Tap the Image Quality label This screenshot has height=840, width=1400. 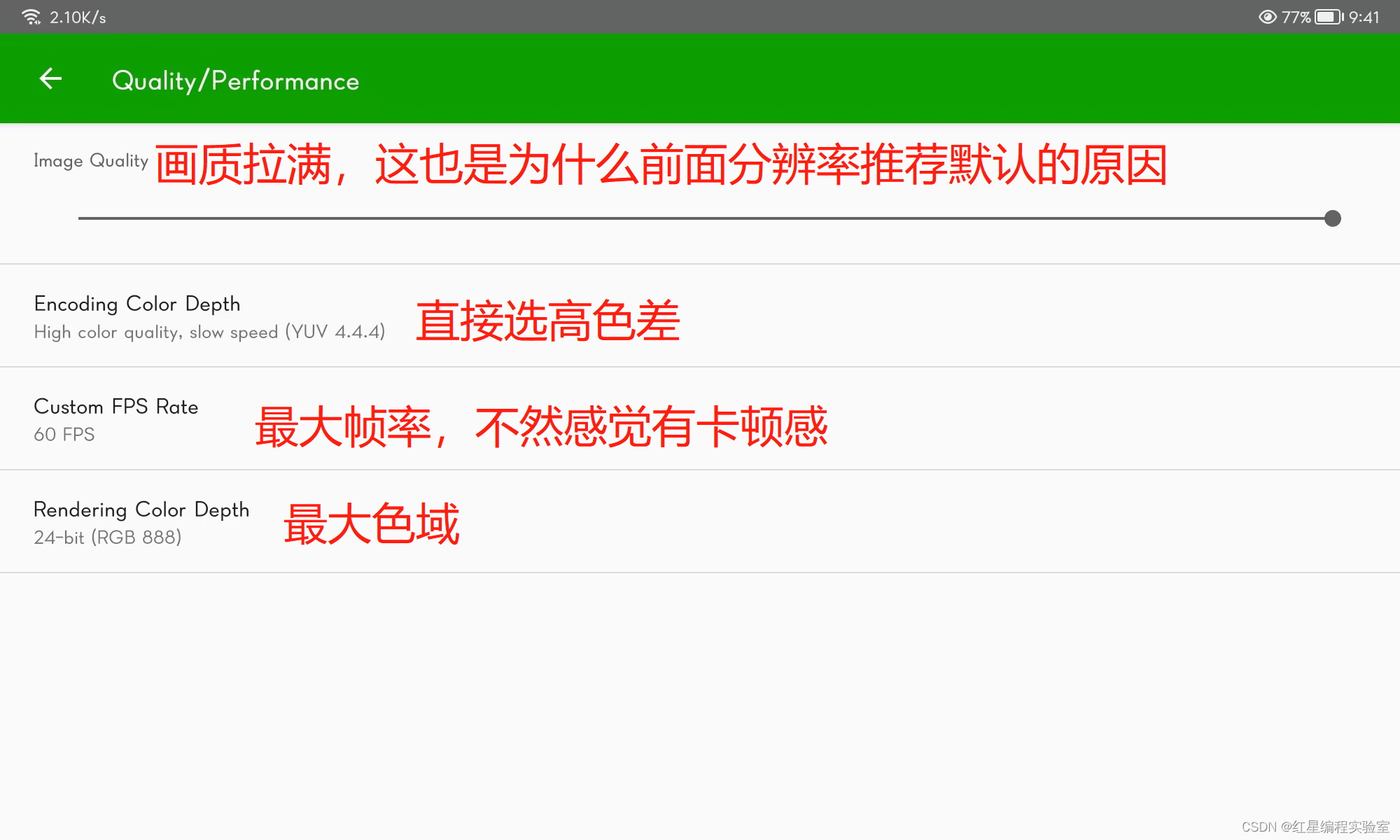click(91, 161)
